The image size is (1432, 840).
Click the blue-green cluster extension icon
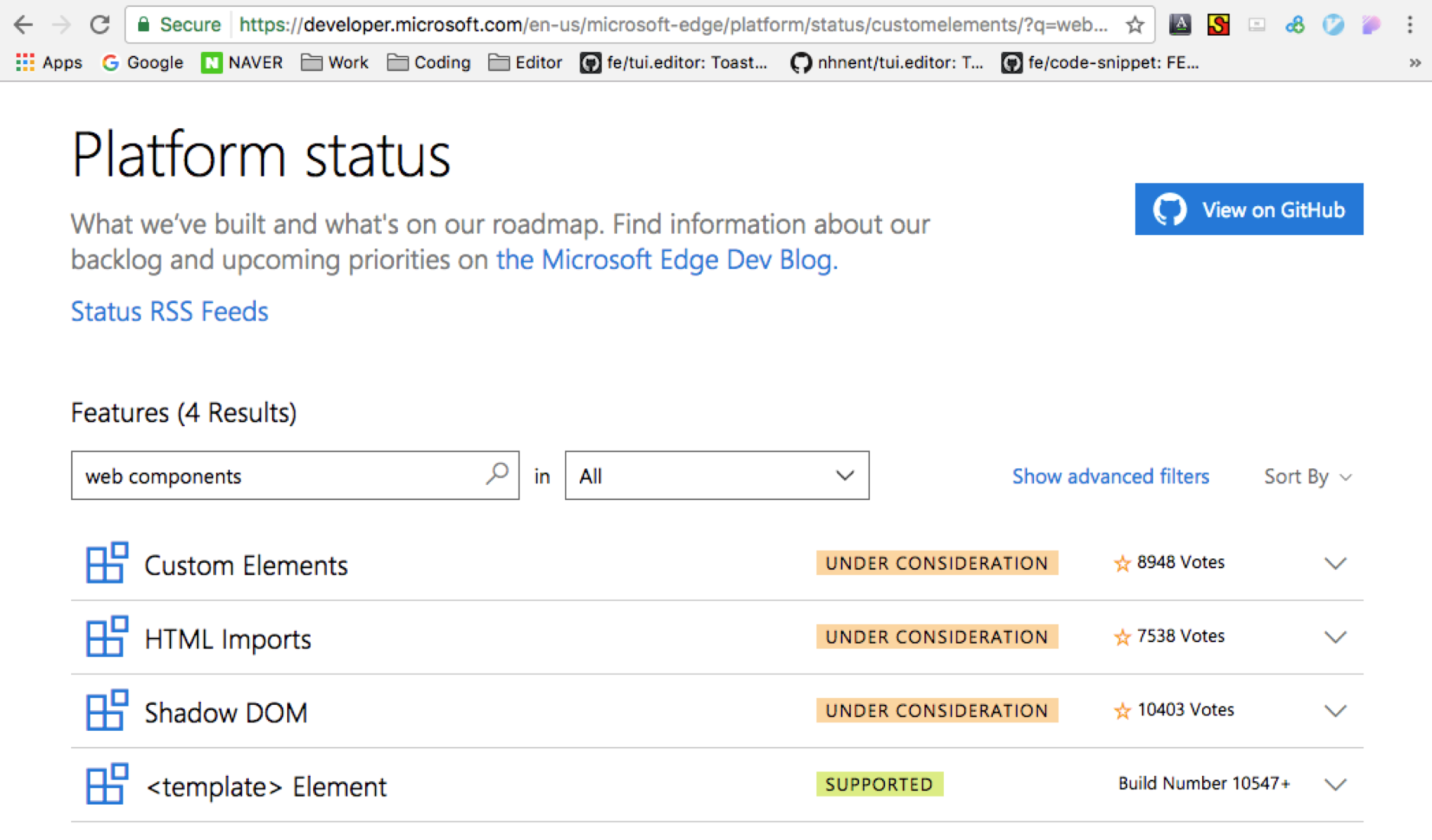[1295, 25]
